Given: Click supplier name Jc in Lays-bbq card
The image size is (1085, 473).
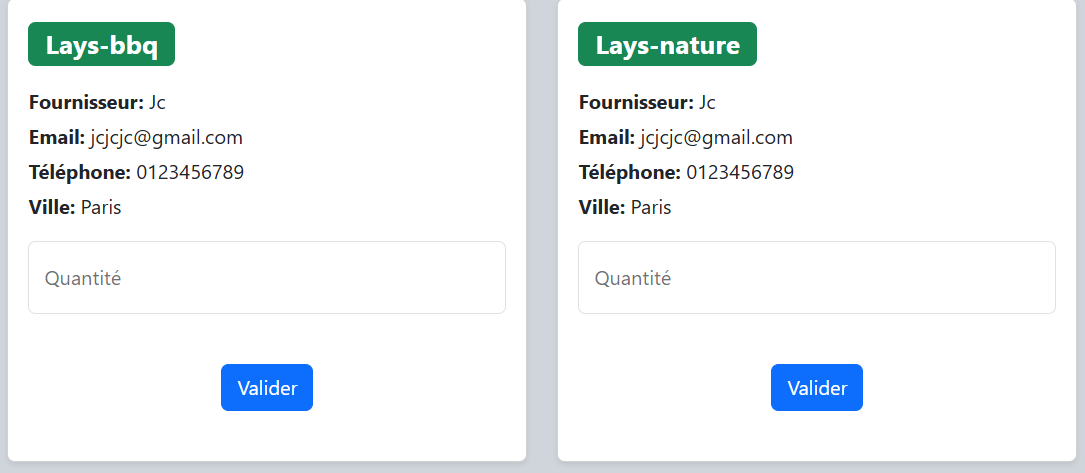Looking at the screenshot, I should (x=157, y=102).
